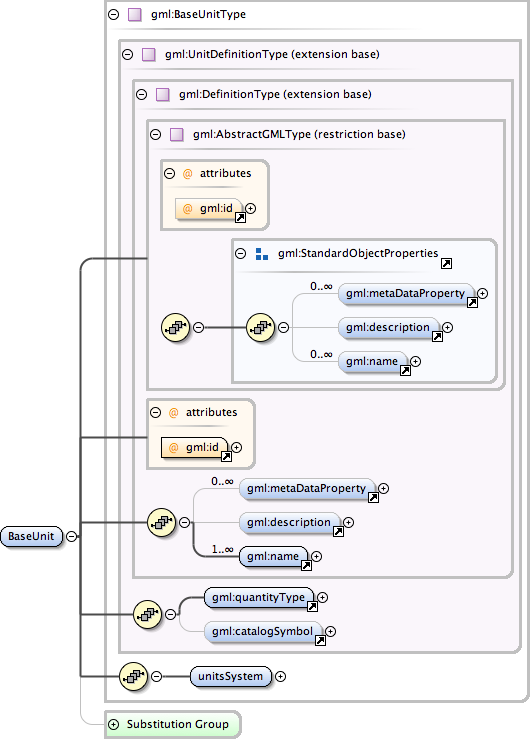Collapse the BaseUnit element node
Viewport: 530px width, 741px height.
[71, 536]
